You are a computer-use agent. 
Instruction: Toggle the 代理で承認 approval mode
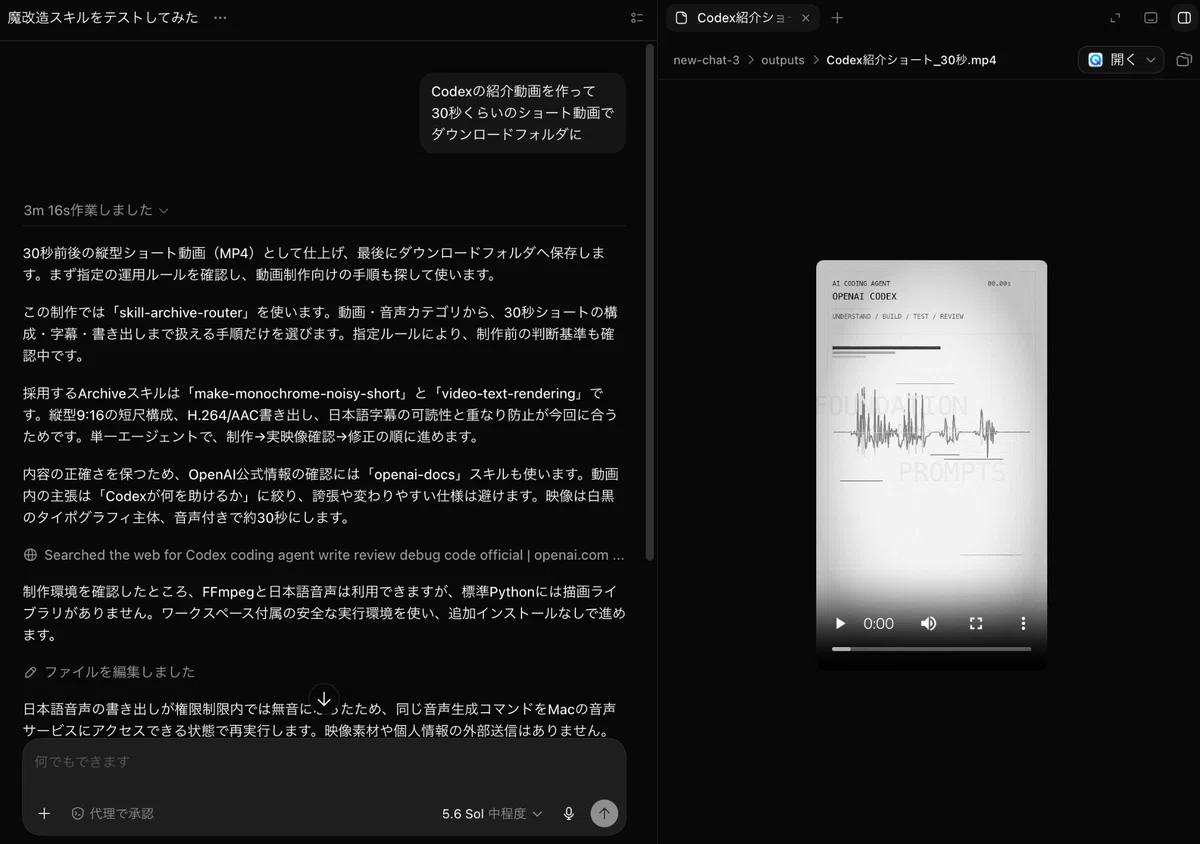[x=112, y=814]
